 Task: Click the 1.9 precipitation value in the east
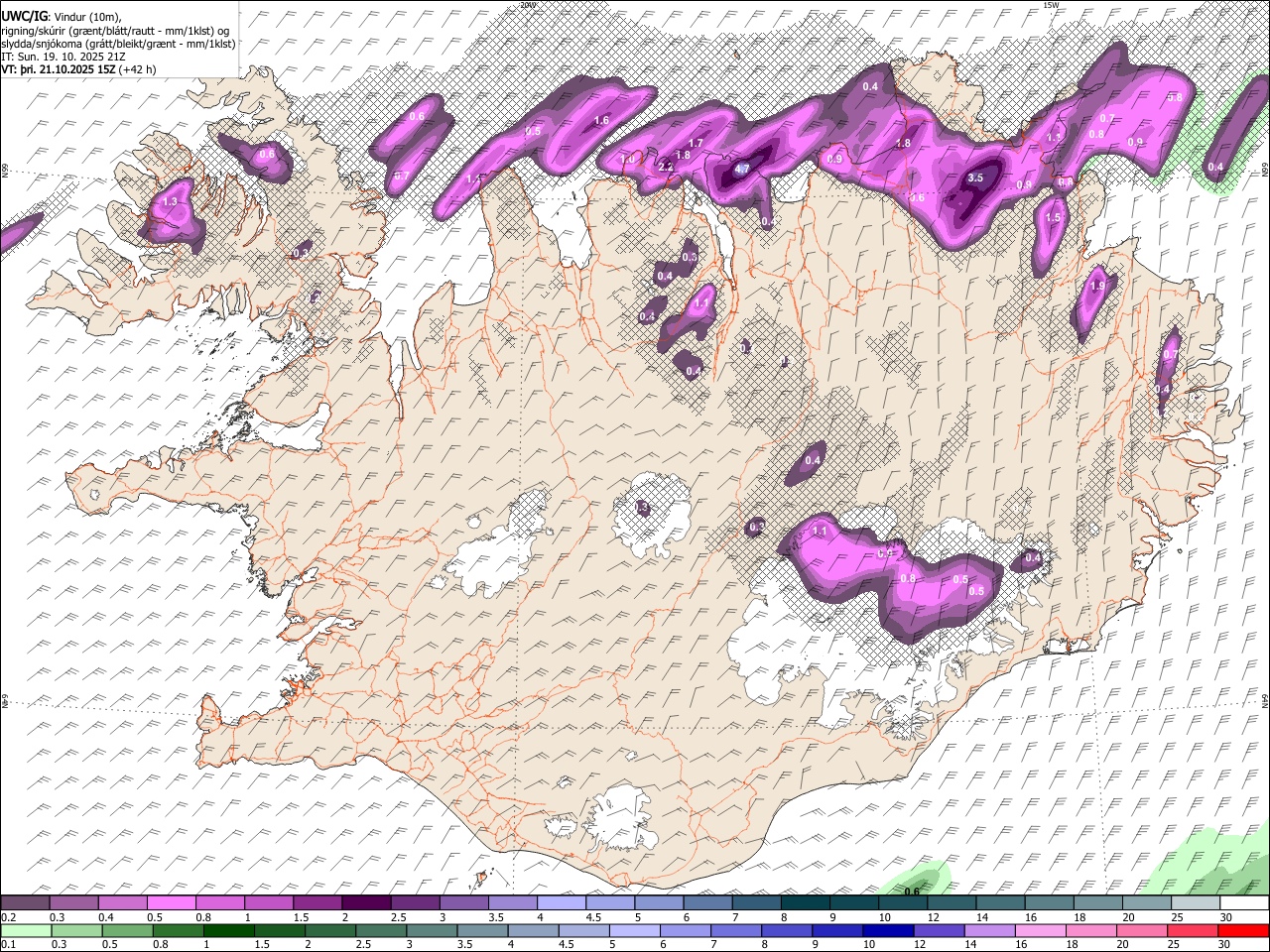pos(1097,286)
